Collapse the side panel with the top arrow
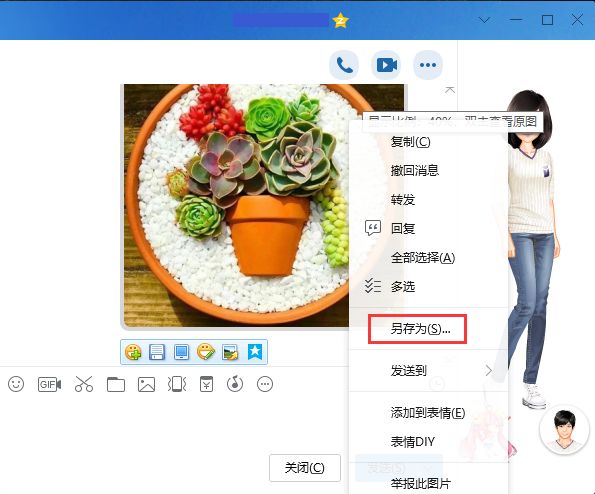Viewport: 595px width, 494px height. point(450,90)
